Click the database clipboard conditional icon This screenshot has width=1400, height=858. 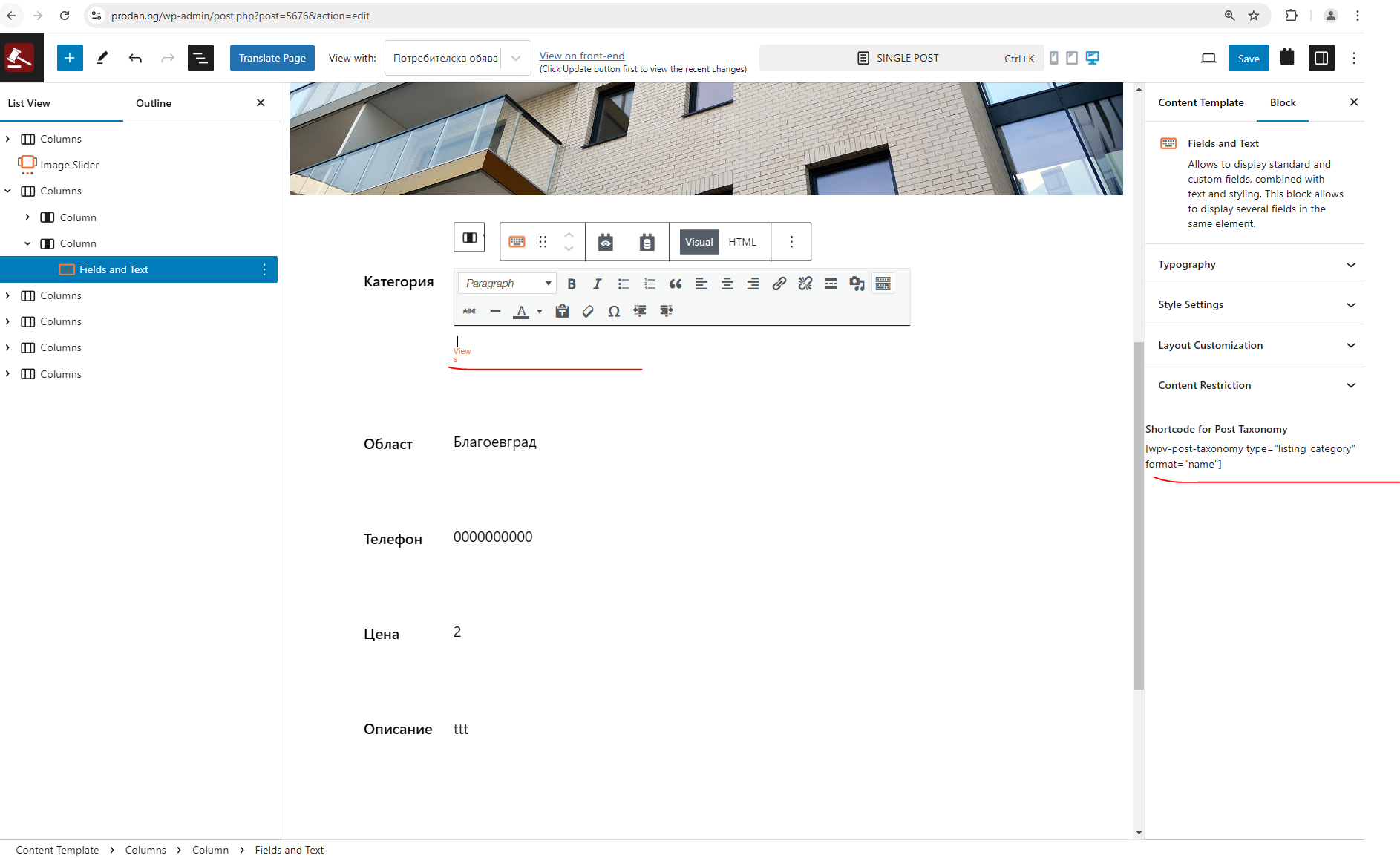(647, 242)
